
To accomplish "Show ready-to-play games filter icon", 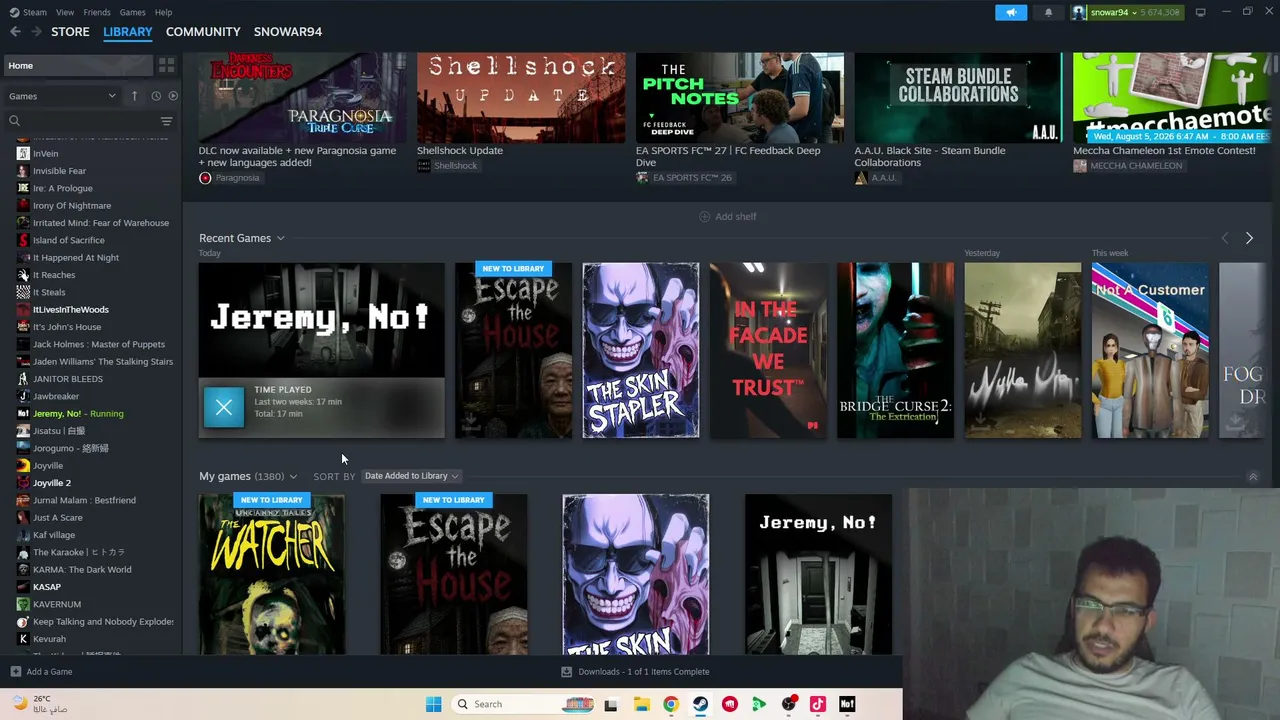I will pos(173,96).
